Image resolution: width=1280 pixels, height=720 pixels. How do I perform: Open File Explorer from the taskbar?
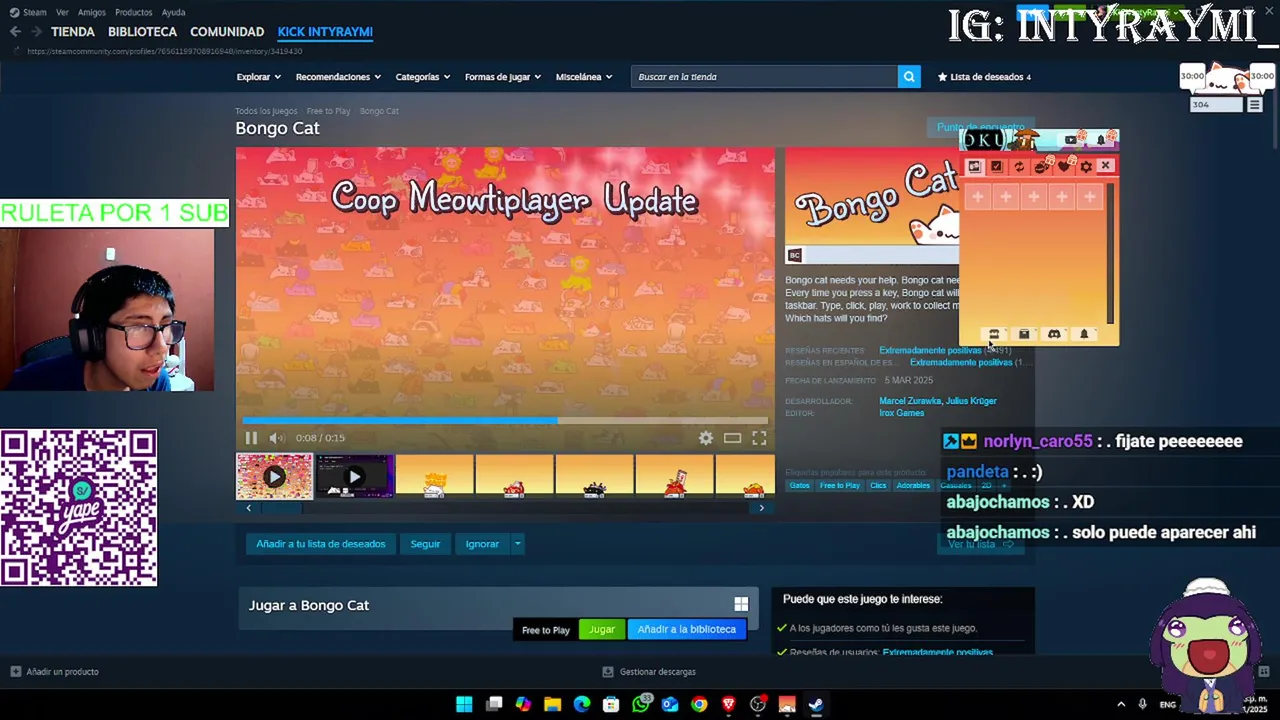click(x=552, y=704)
